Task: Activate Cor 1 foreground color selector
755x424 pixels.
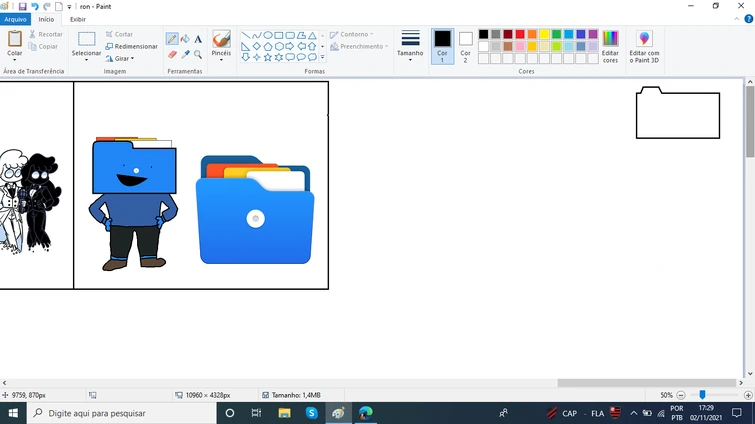Action: [442, 45]
